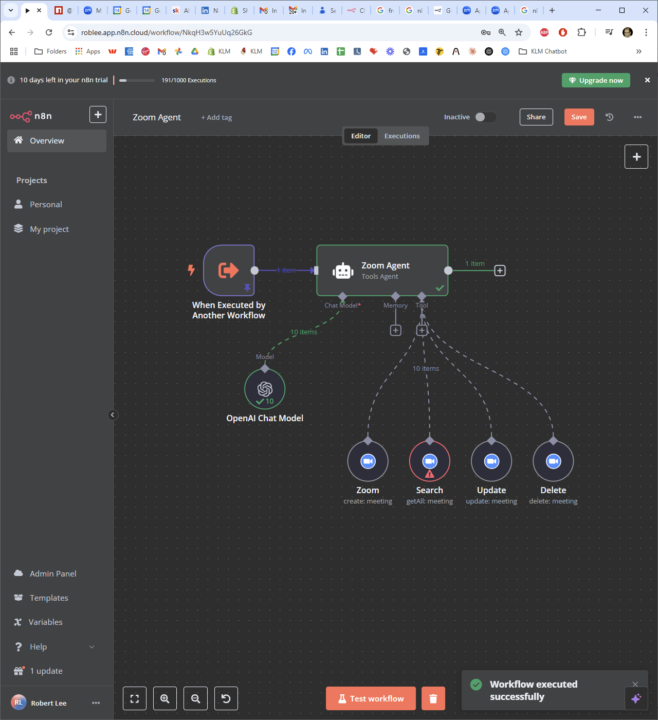Open the add node panel plus button
The width and height of the screenshot is (658, 720).
636,157
